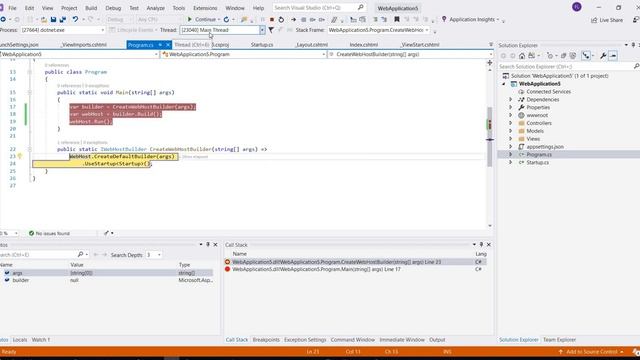
Task: Click the Application Insights pin icon
Action: 444,19
